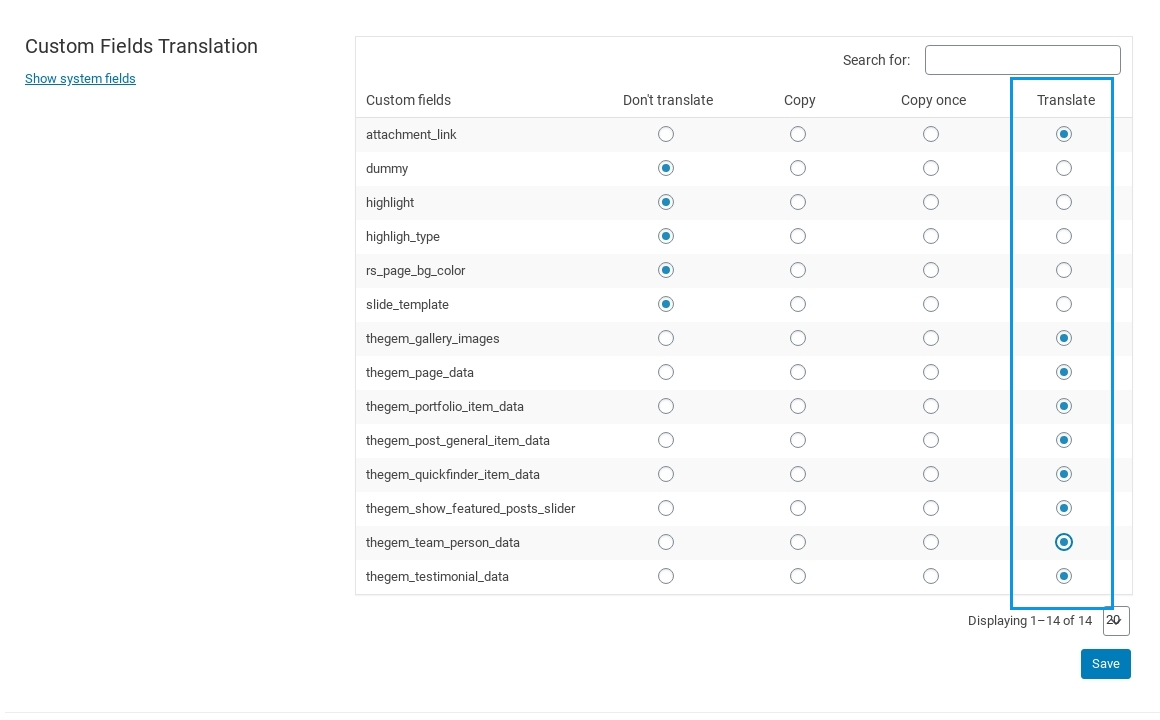
Task: Set thegem_gallery_images to Don't translate
Action: pyautogui.click(x=666, y=338)
